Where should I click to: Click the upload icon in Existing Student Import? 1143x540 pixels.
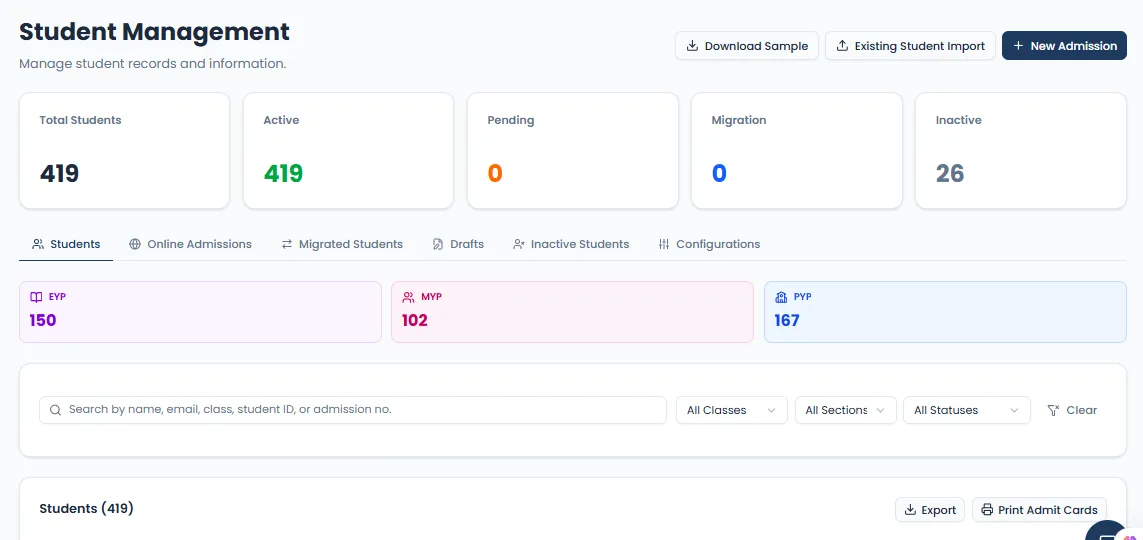(842, 46)
